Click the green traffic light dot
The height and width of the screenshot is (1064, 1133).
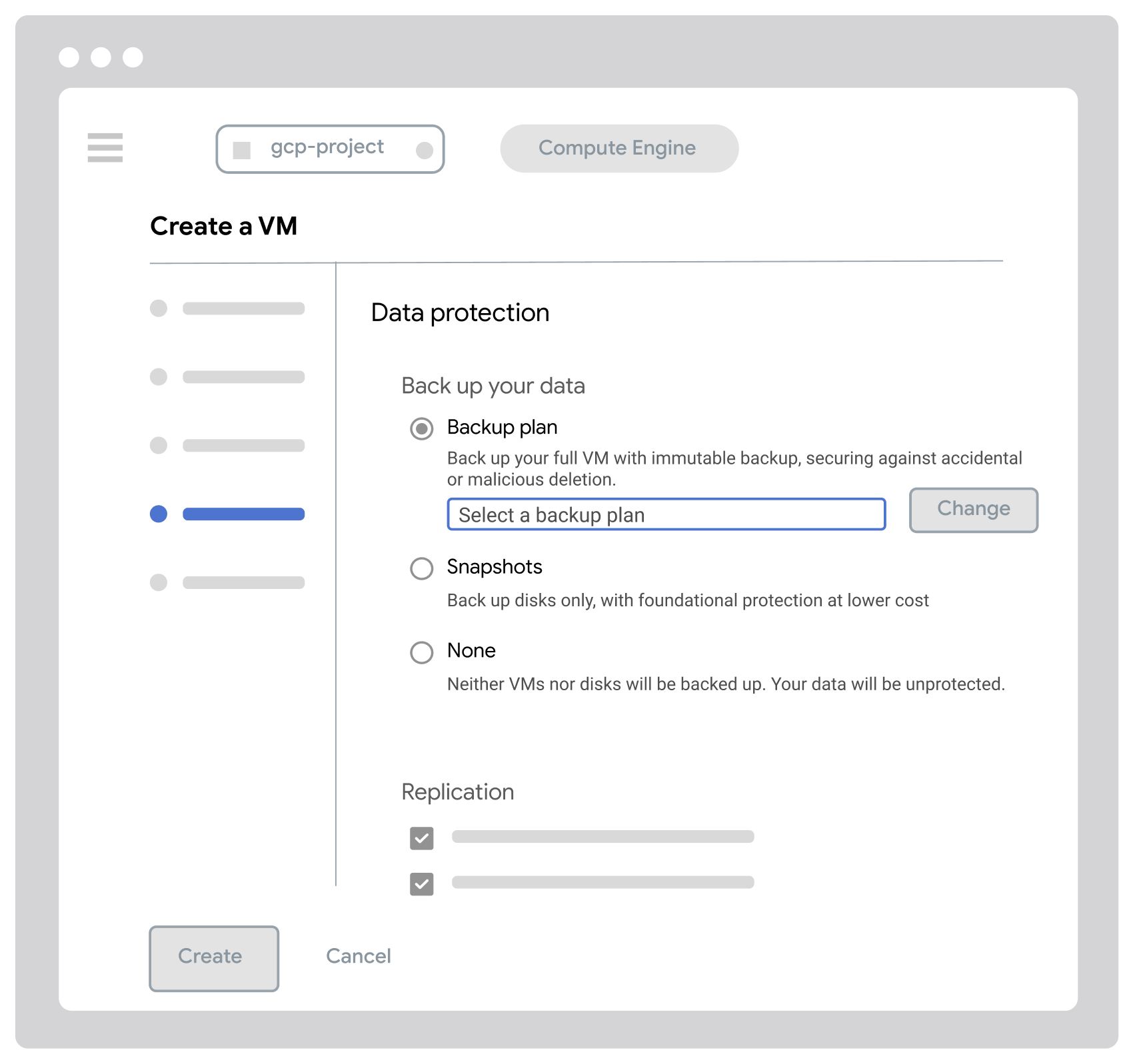tap(134, 57)
